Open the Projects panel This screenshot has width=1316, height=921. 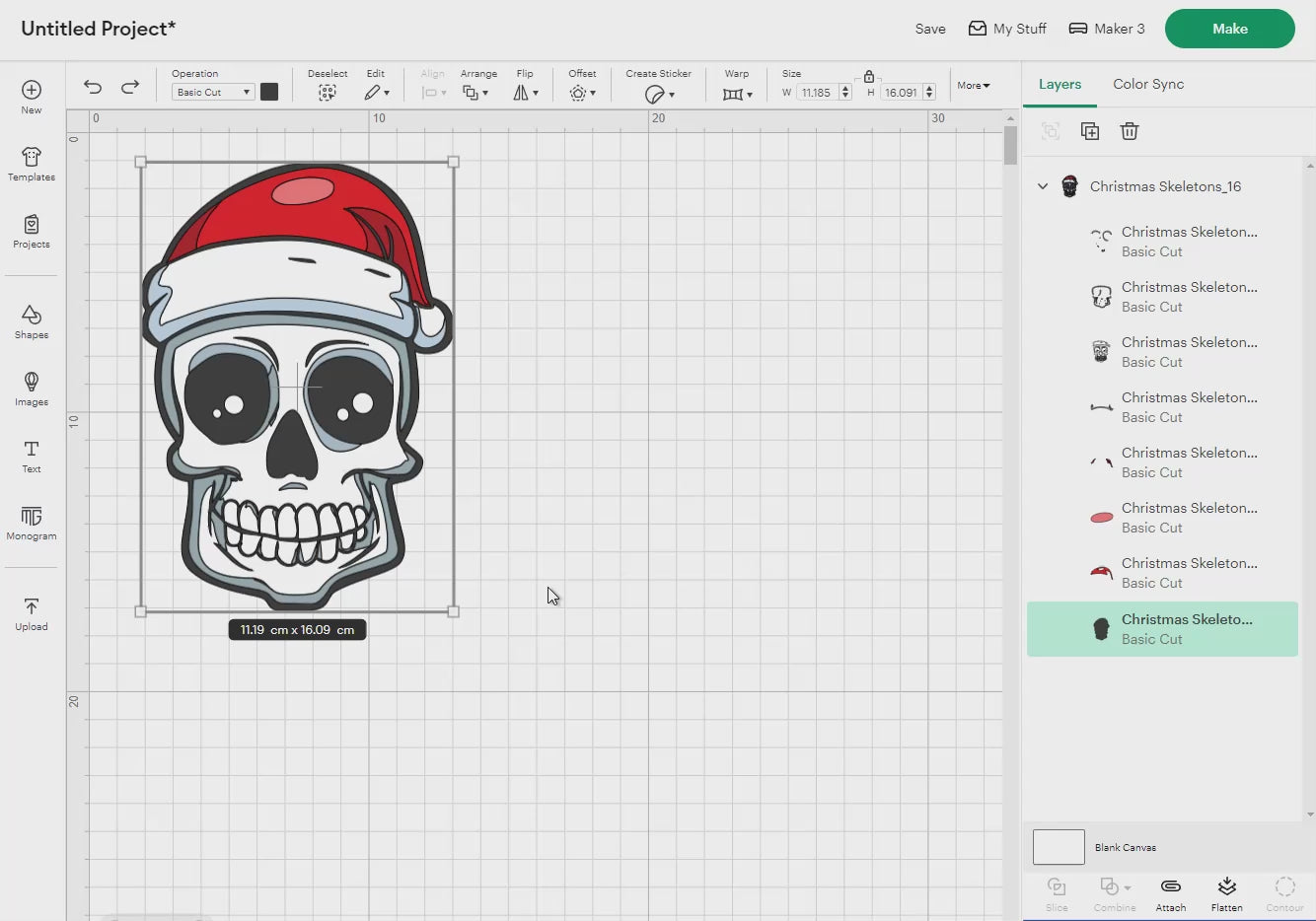tap(32, 231)
